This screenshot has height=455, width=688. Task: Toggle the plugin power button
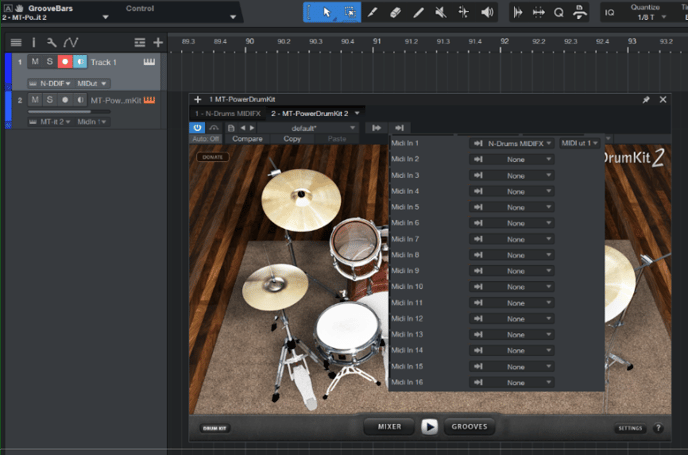(197, 128)
